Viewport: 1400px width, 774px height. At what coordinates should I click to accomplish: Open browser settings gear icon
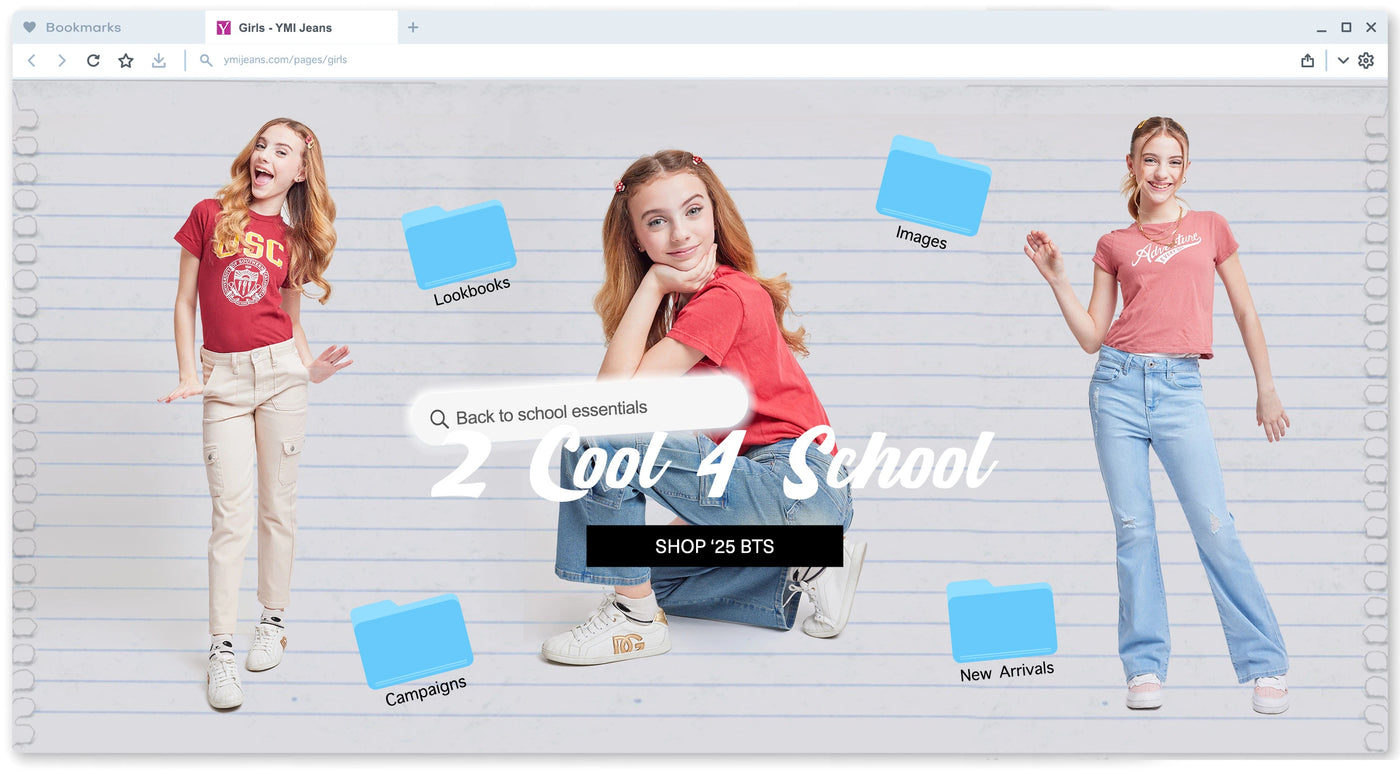pyautogui.click(x=1366, y=61)
